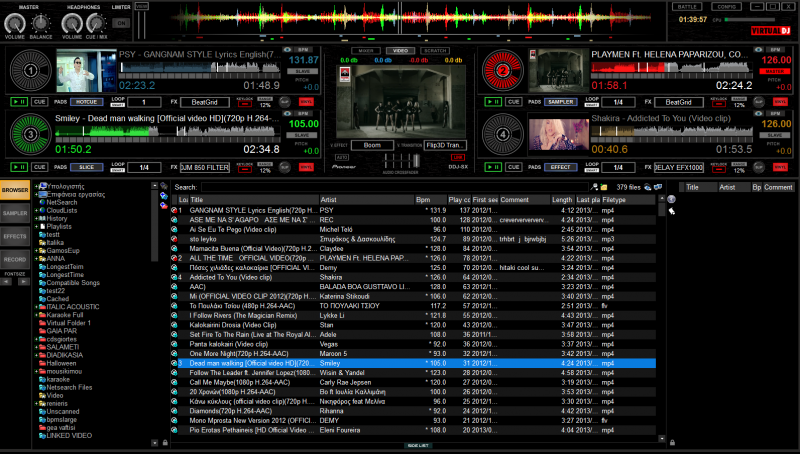The image size is (800, 454).
Task: Play or pause deck 4
Action: click(493, 167)
